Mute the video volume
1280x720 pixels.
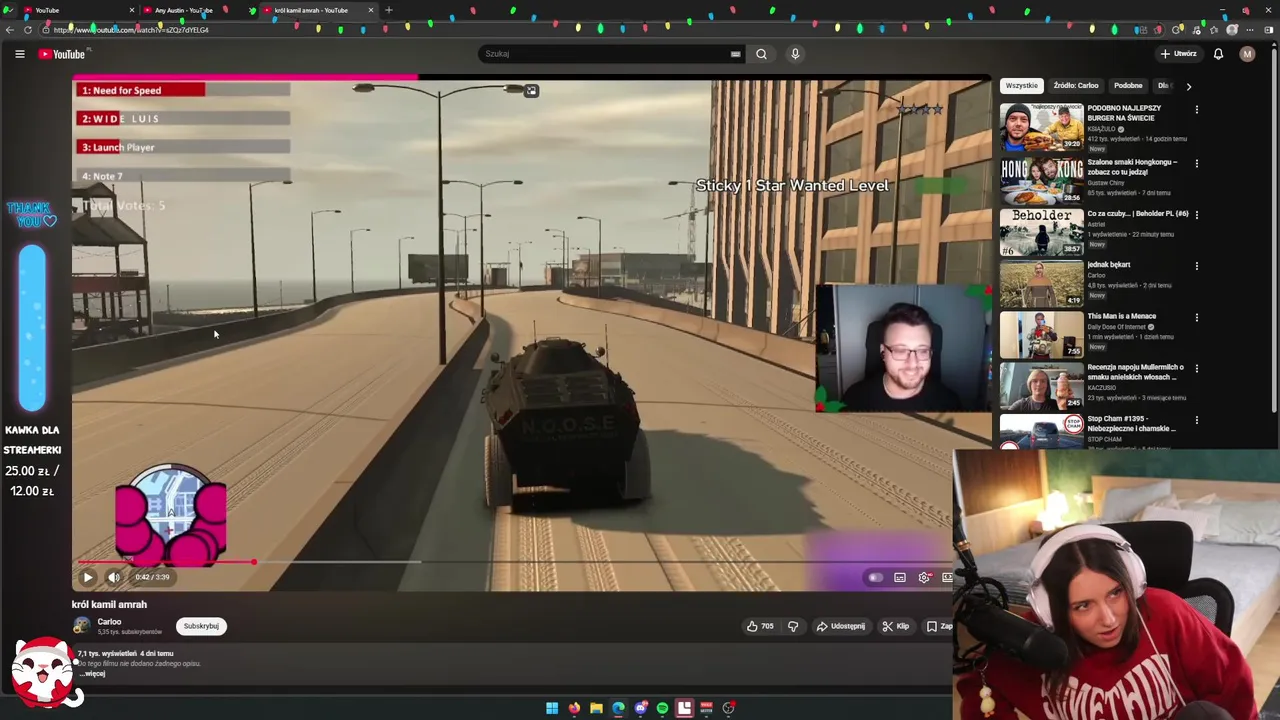pyautogui.click(x=114, y=577)
